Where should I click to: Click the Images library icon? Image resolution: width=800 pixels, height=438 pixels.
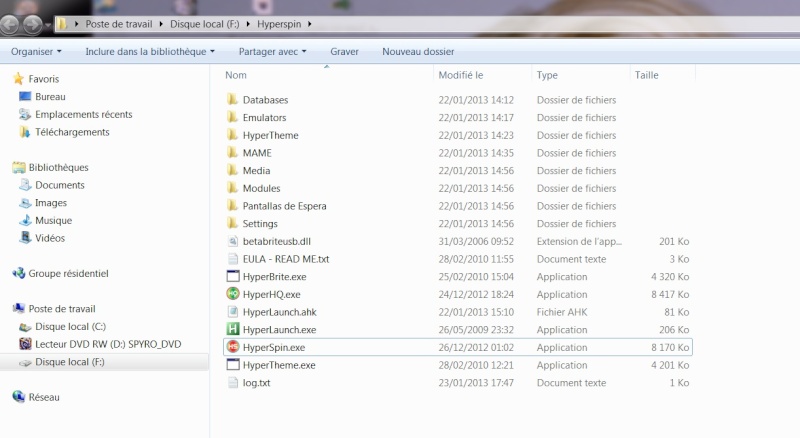[25, 203]
